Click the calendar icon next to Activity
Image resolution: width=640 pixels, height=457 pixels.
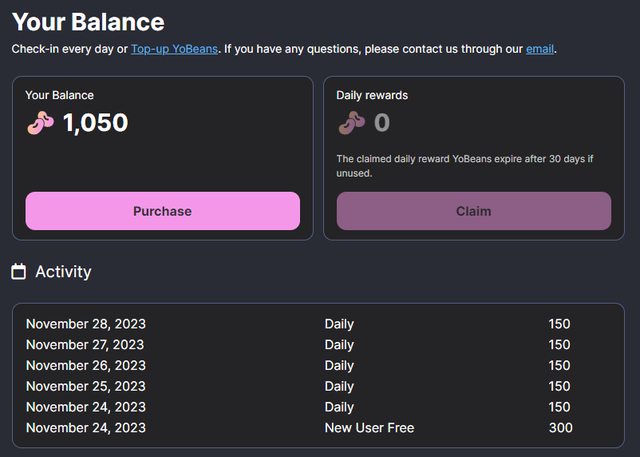(18, 271)
